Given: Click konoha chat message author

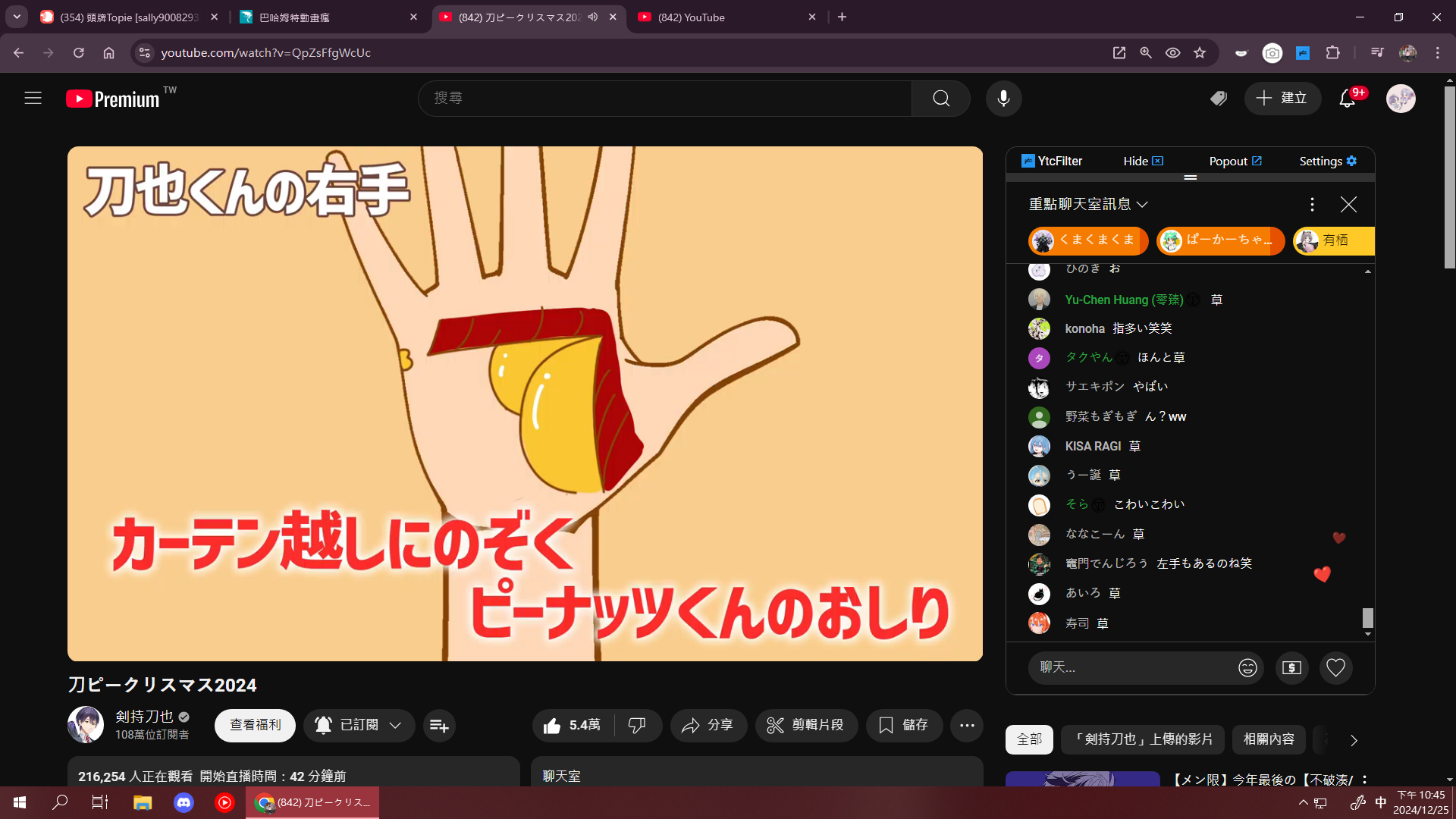Looking at the screenshot, I should point(1084,328).
